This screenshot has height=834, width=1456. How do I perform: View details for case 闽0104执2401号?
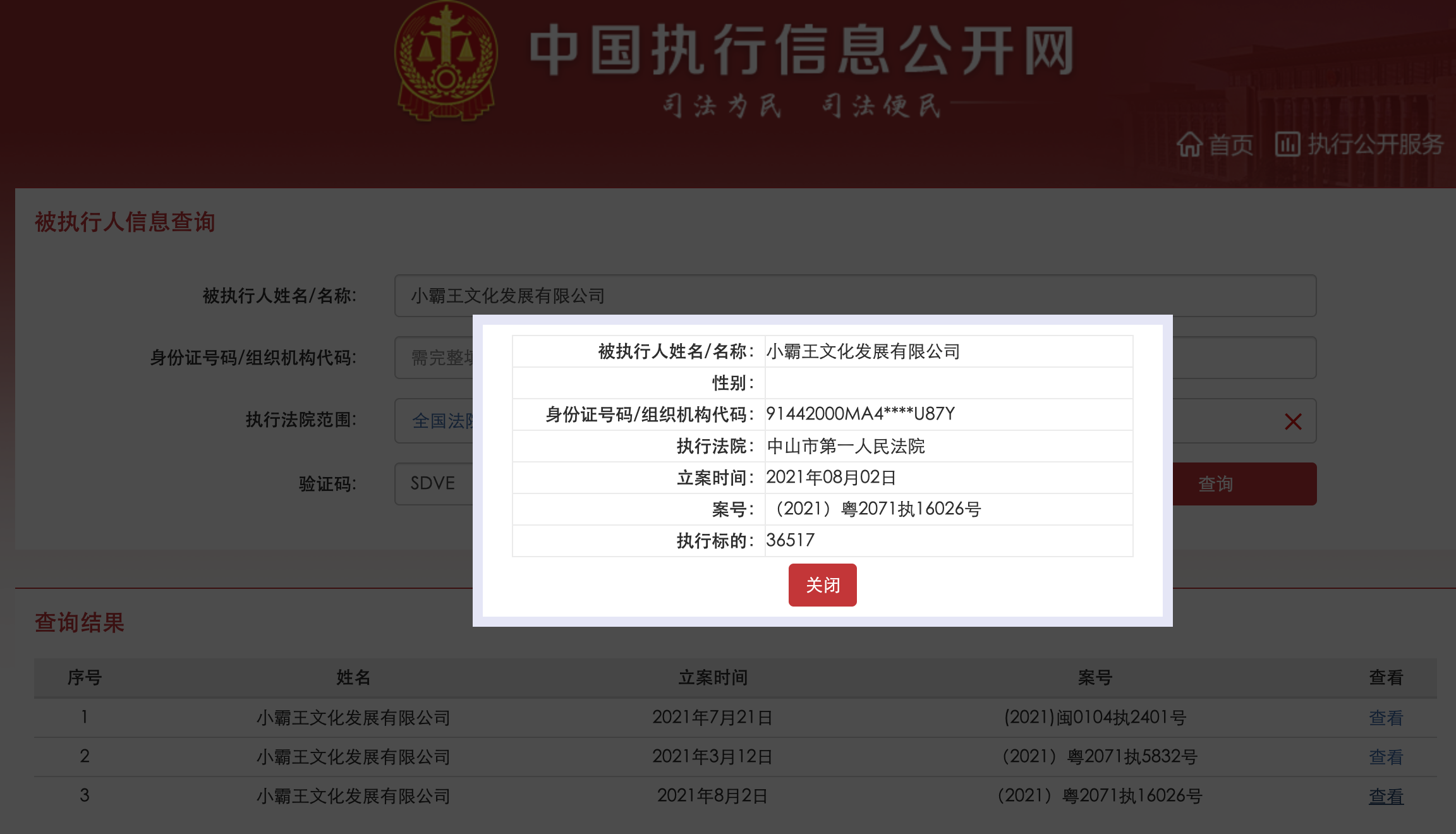[1385, 718]
